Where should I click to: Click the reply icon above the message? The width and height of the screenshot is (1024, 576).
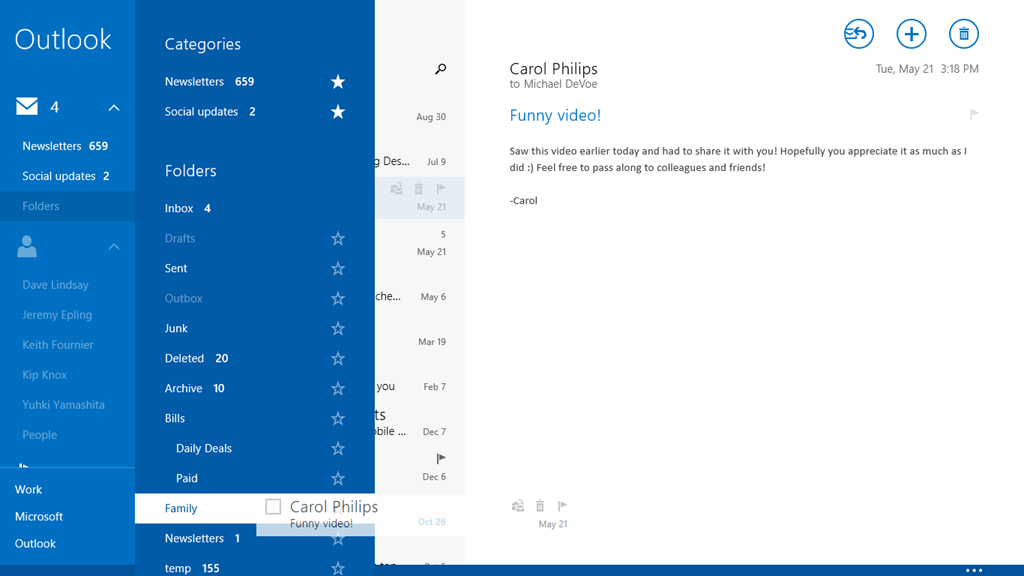(858, 34)
